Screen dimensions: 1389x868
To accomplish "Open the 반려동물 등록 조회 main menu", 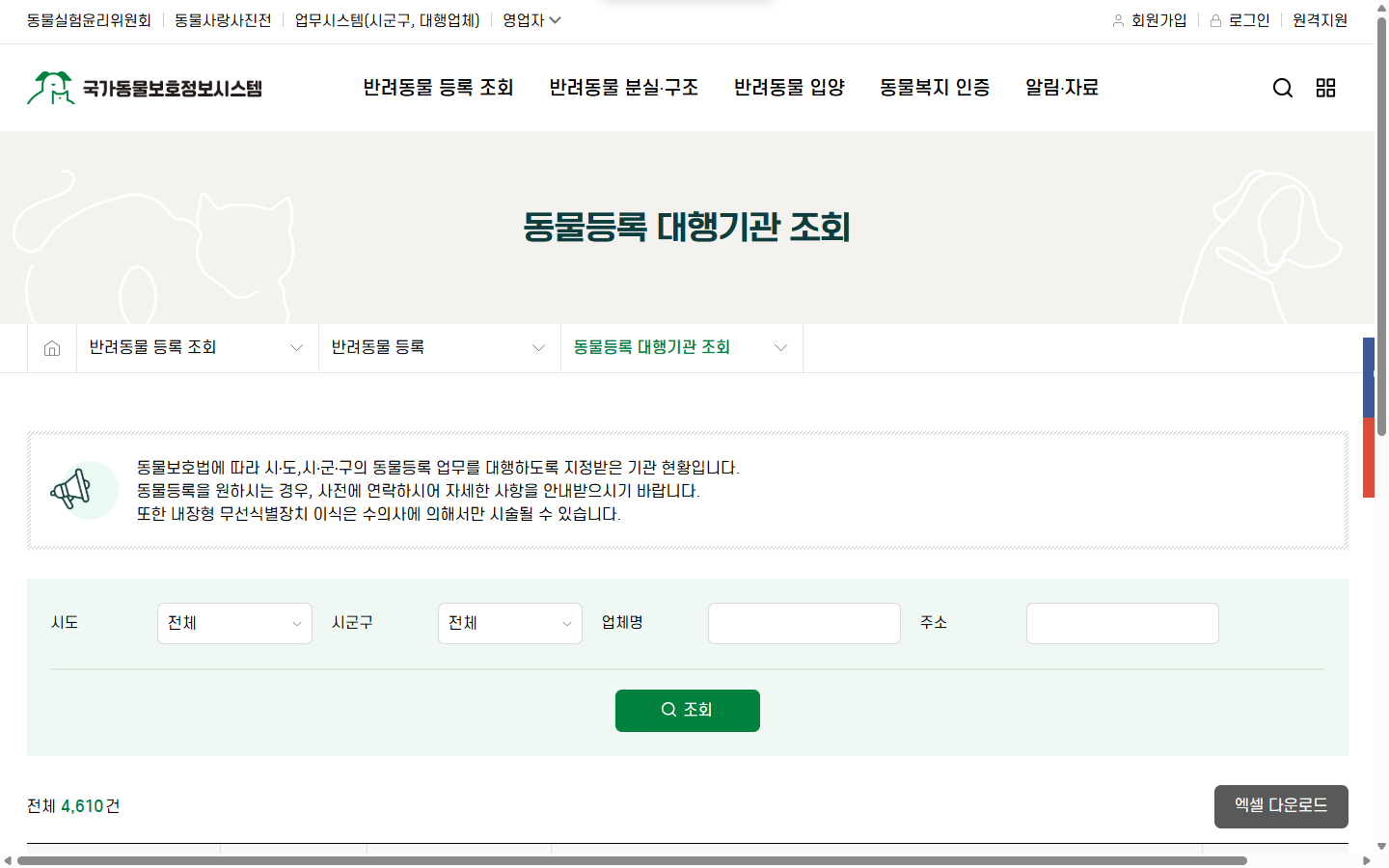I will click(x=438, y=88).
